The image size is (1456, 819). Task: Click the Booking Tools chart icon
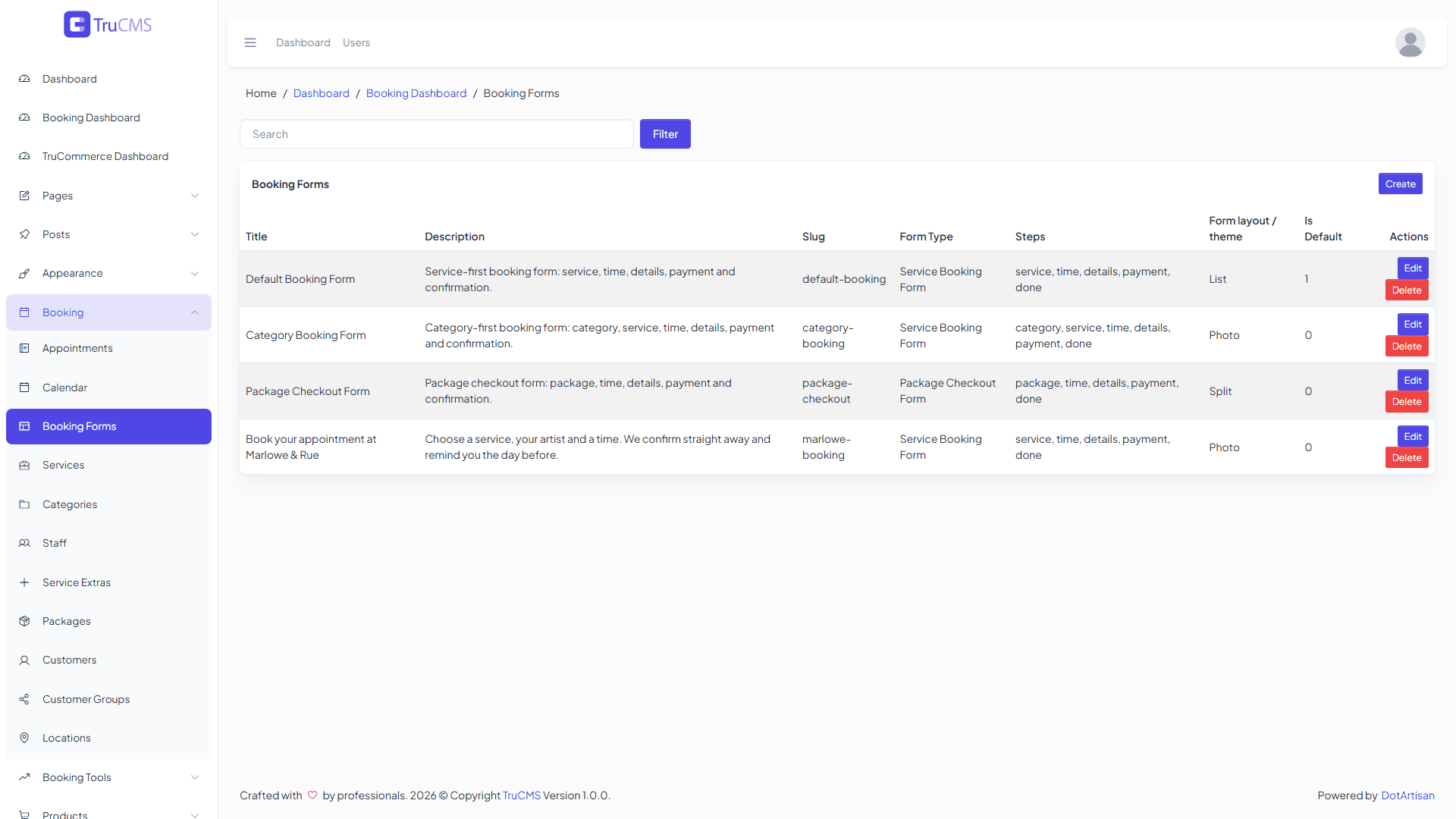click(x=24, y=777)
